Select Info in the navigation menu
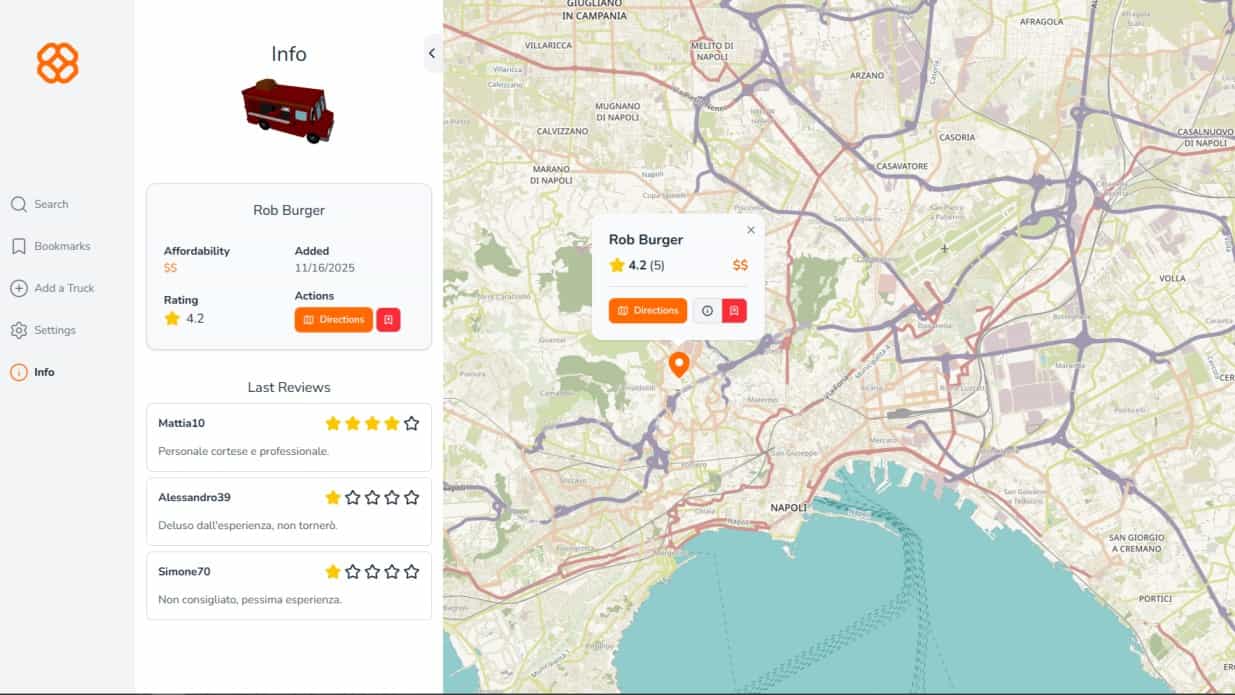 [44, 372]
